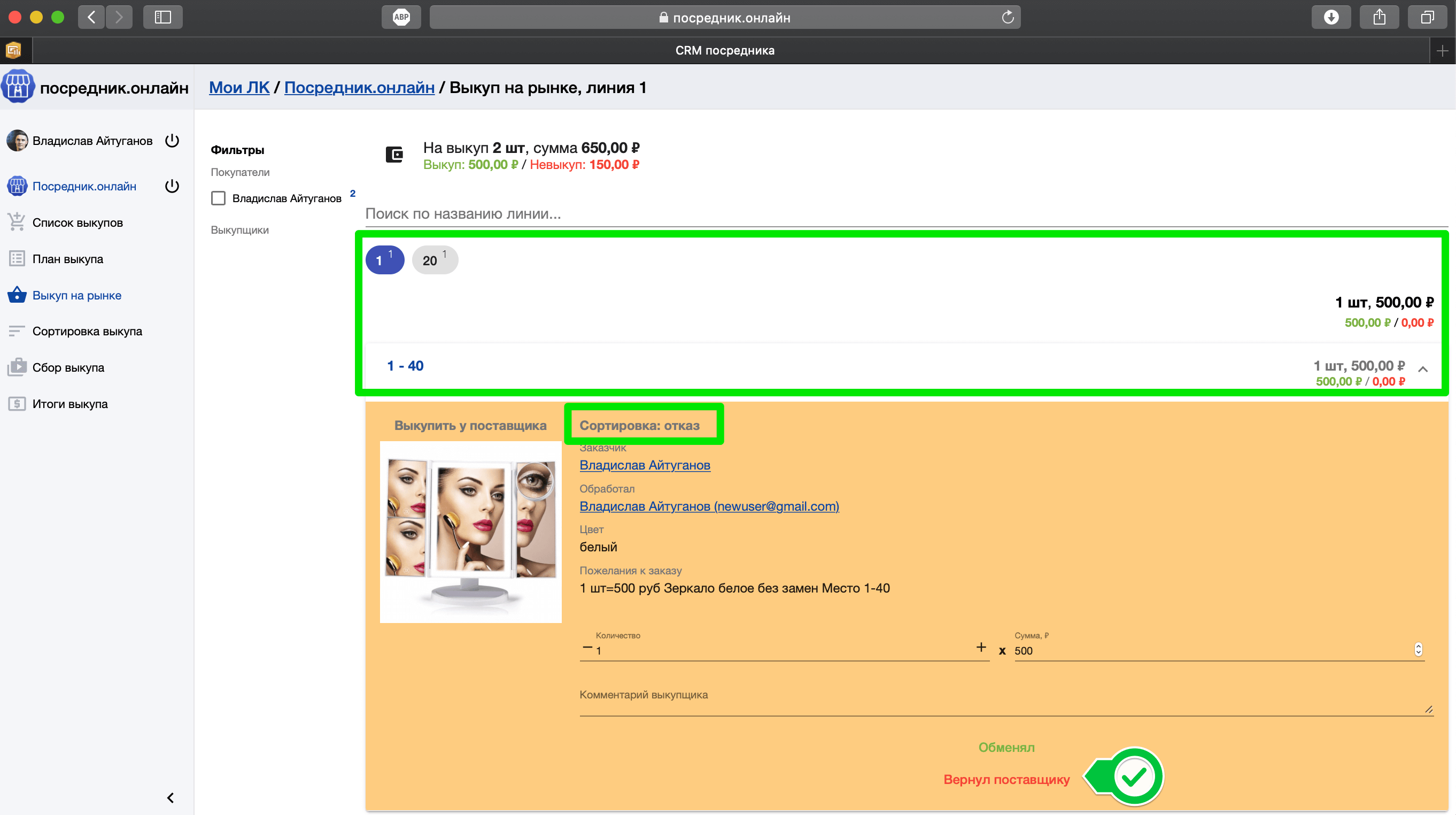This screenshot has height=815, width=1456.
Task: Click the power icon next to Владислав Айтуганов
Action: (x=172, y=141)
